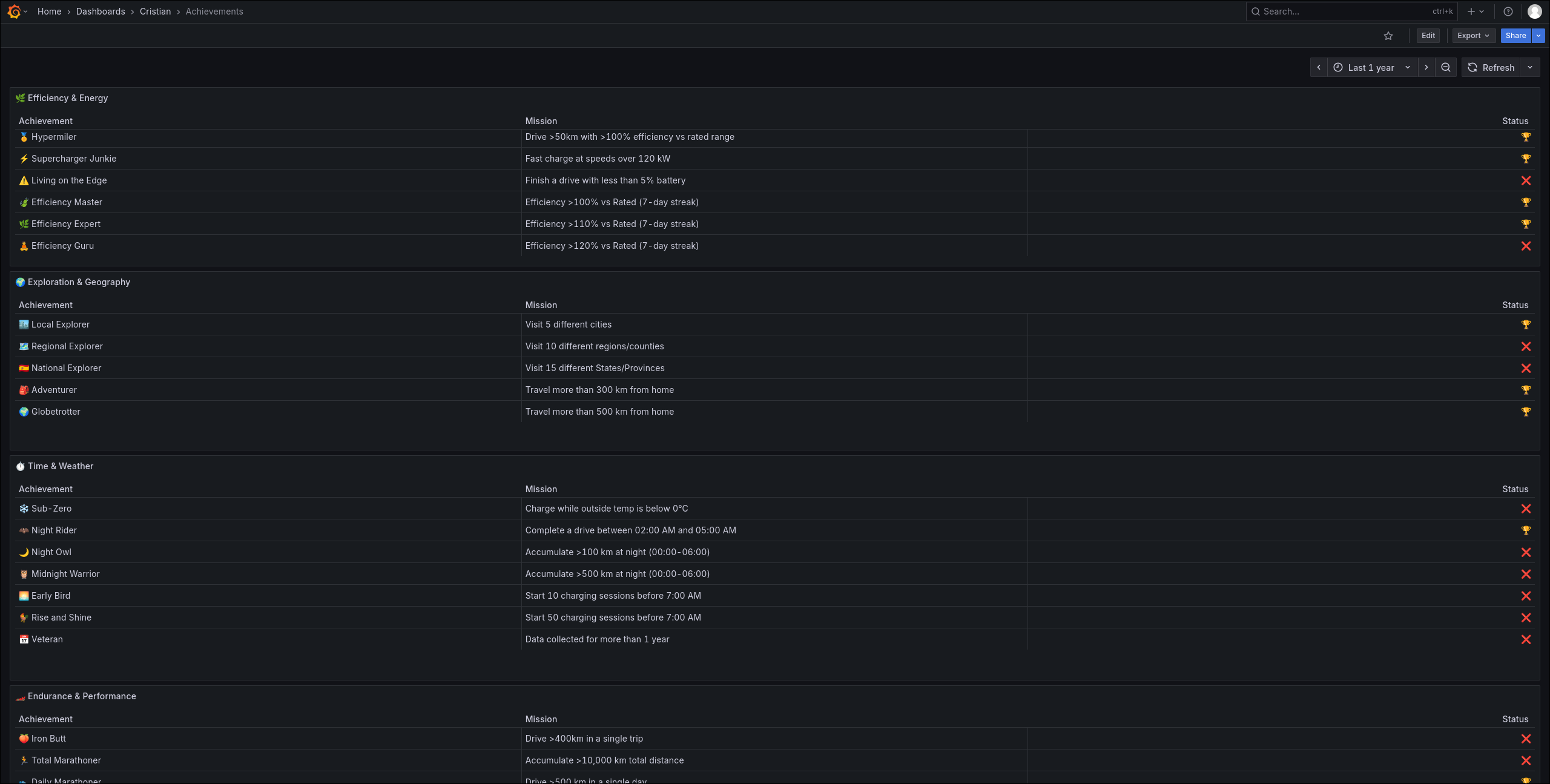1550x784 pixels.
Task: Focus the Search input field
Action: [1344, 12]
